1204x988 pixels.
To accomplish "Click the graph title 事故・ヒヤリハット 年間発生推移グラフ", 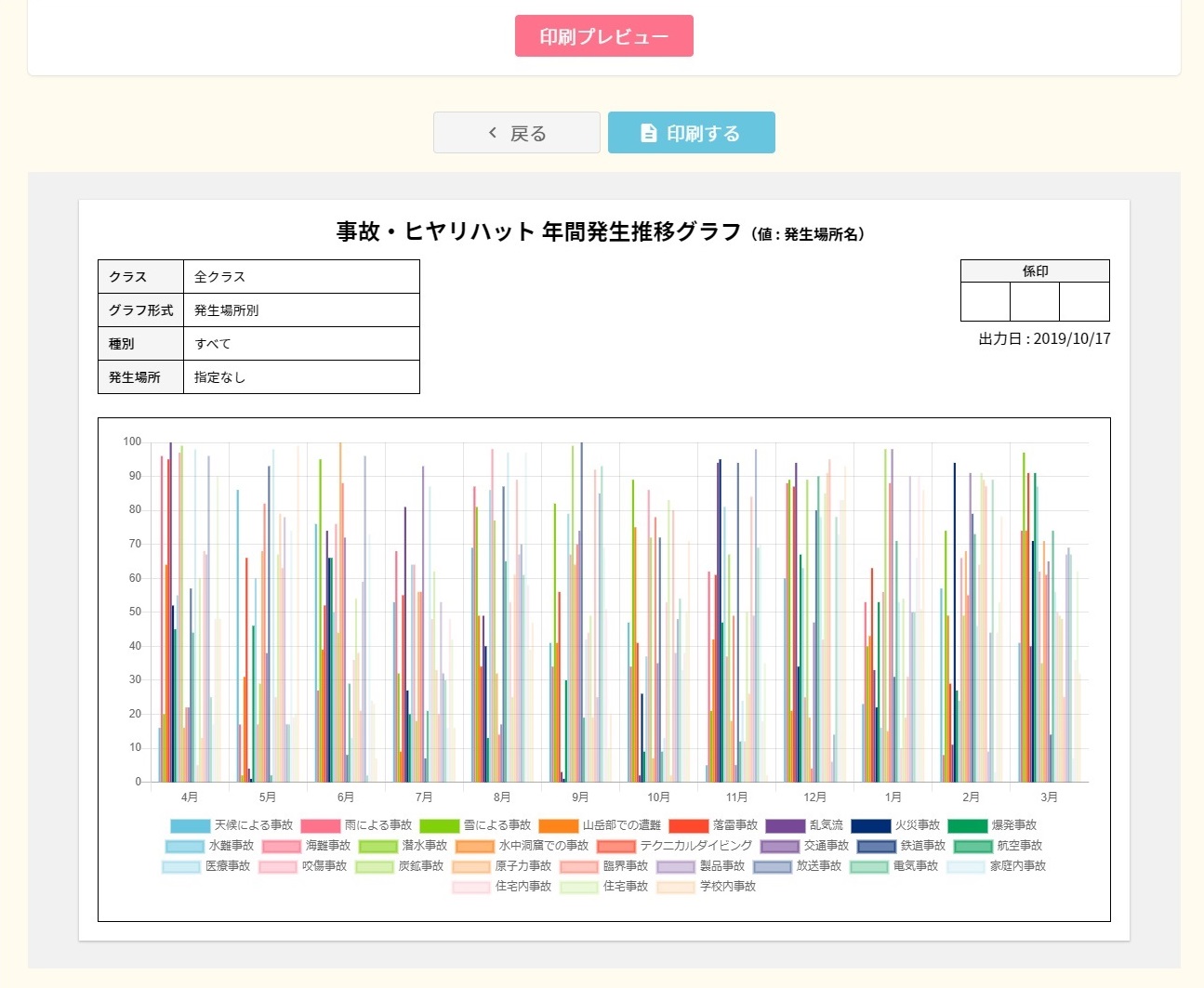I will 538,231.
